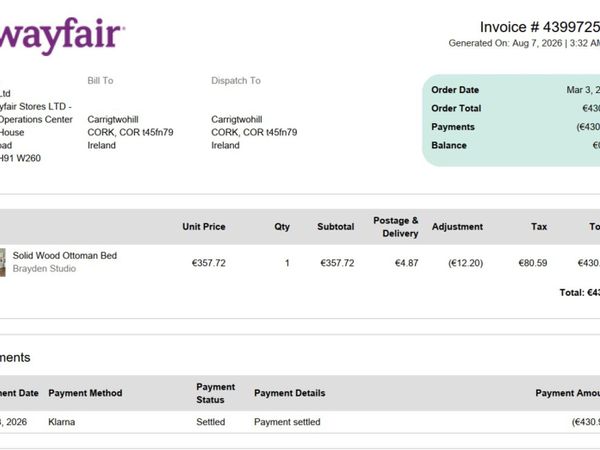Click 'Carrigtwohill' under Dispatch To
This screenshot has height=450, width=600.
pyautogui.click(x=236, y=119)
